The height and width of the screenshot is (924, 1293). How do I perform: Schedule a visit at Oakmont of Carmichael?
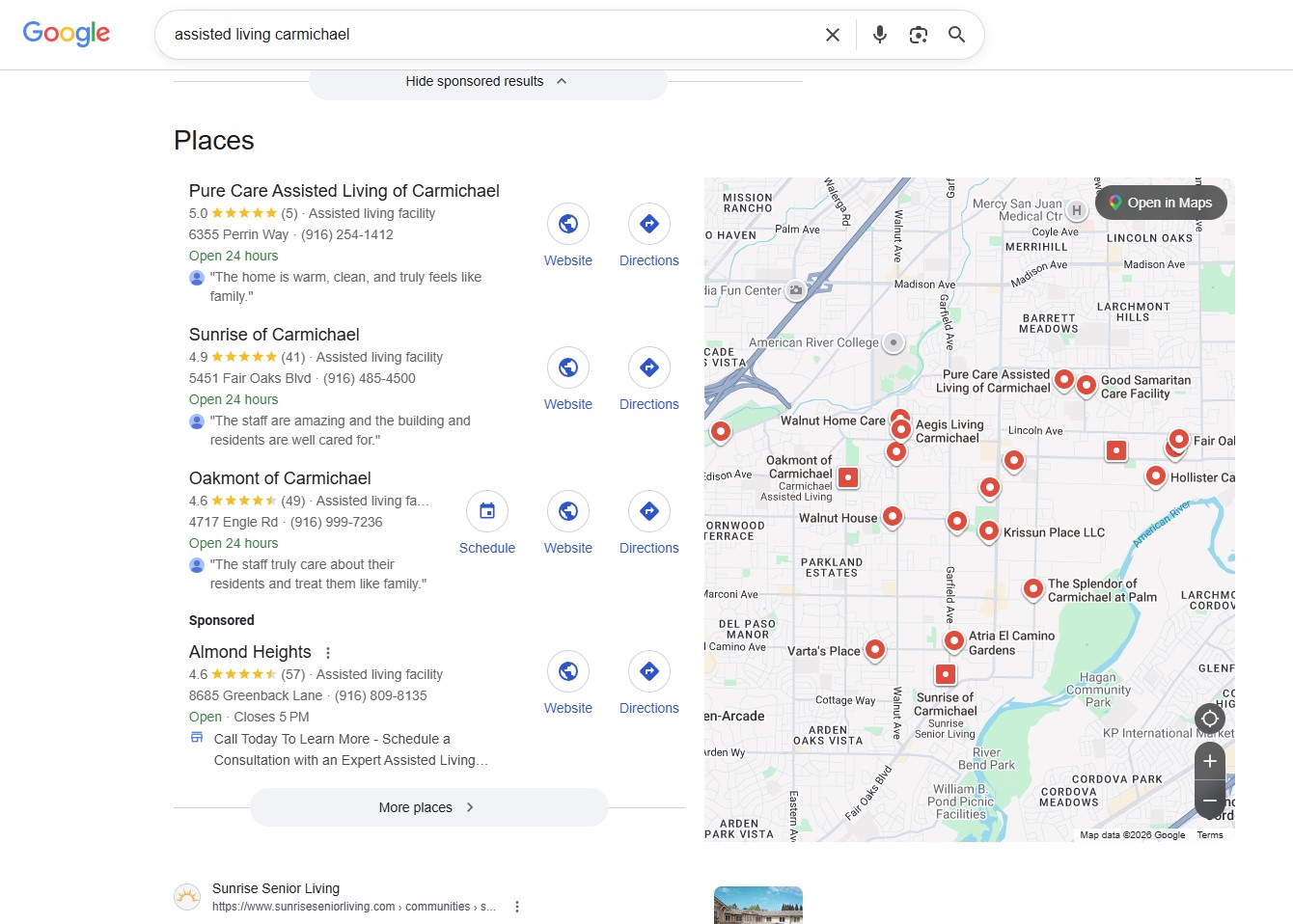(x=487, y=511)
